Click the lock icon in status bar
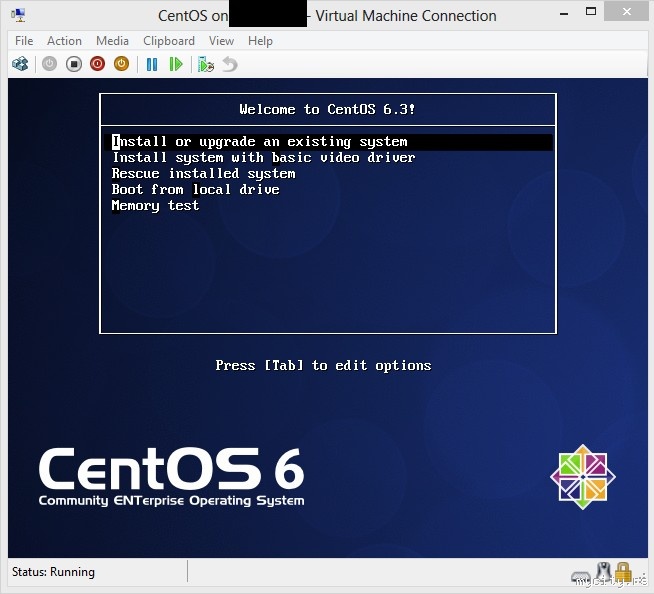The image size is (654, 594). click(x=624, y=572)
